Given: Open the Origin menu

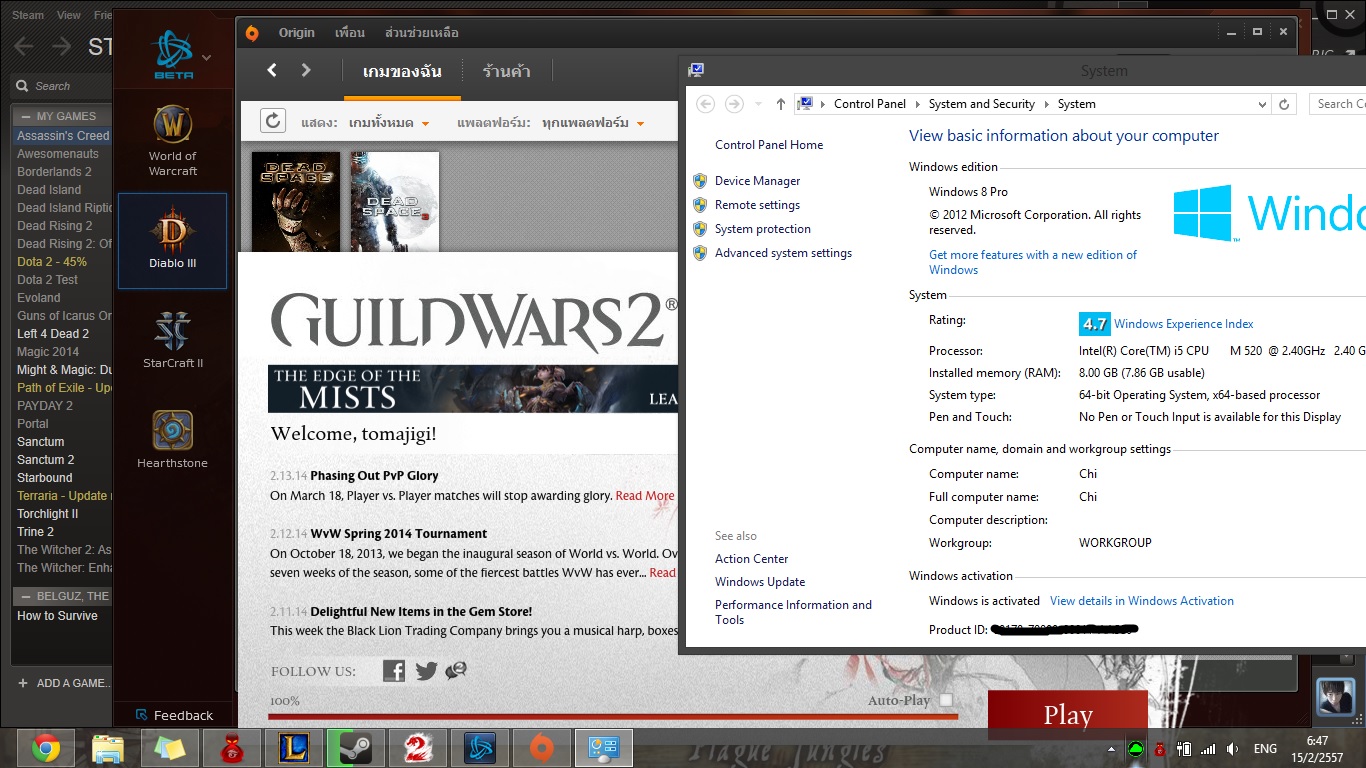Looking at the screenshot, I should point(297,33).
